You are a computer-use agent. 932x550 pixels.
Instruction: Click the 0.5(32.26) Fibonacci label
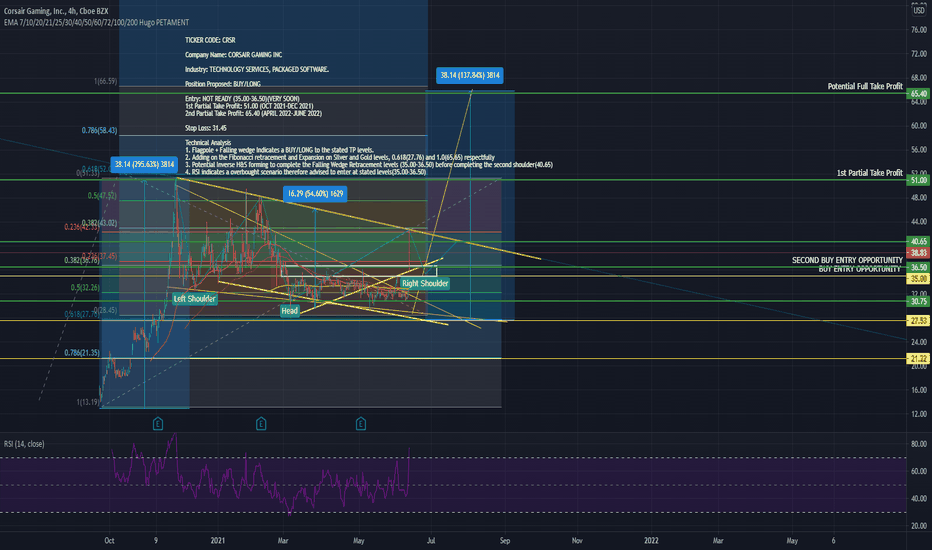coord(85,287)
